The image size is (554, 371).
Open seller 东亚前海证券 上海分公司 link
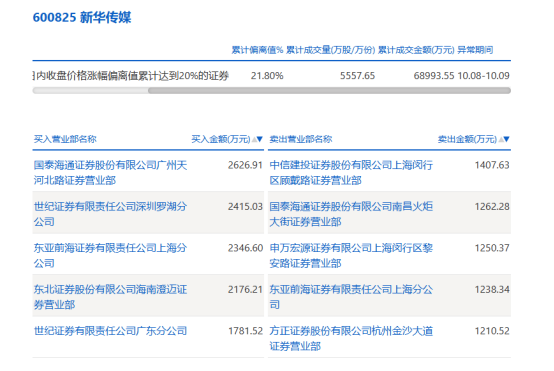[351, 297]
